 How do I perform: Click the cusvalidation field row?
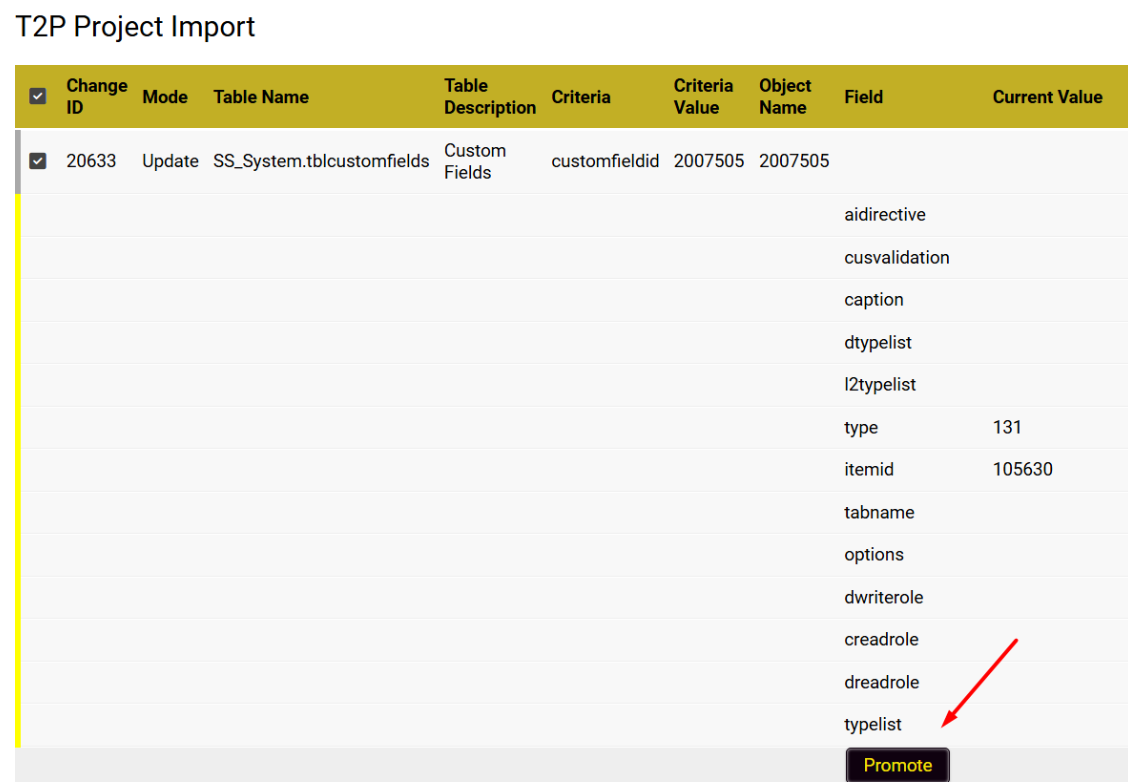coord(574,257)
